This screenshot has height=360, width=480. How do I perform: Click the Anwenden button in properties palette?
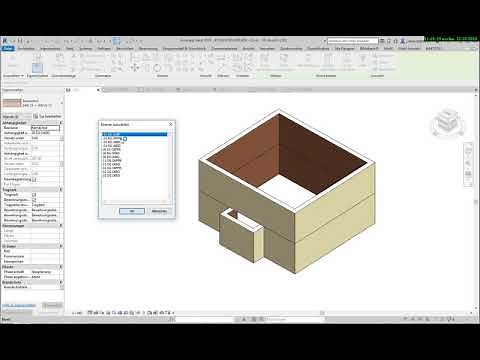[52, 305]
